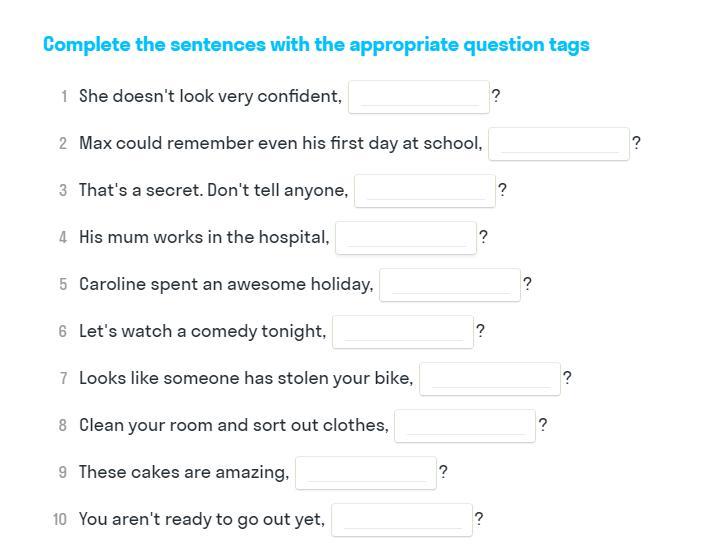720x557 pixels.
Task: Click the sentence text starting 'Max could remember'
Action: pyautogui.click(x=280, y=144)
